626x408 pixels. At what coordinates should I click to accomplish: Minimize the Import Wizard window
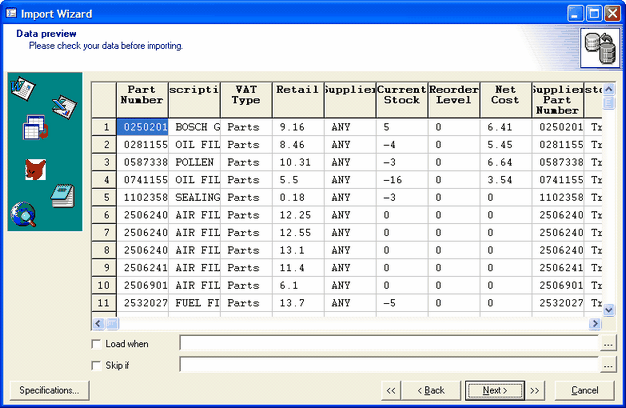575,14
